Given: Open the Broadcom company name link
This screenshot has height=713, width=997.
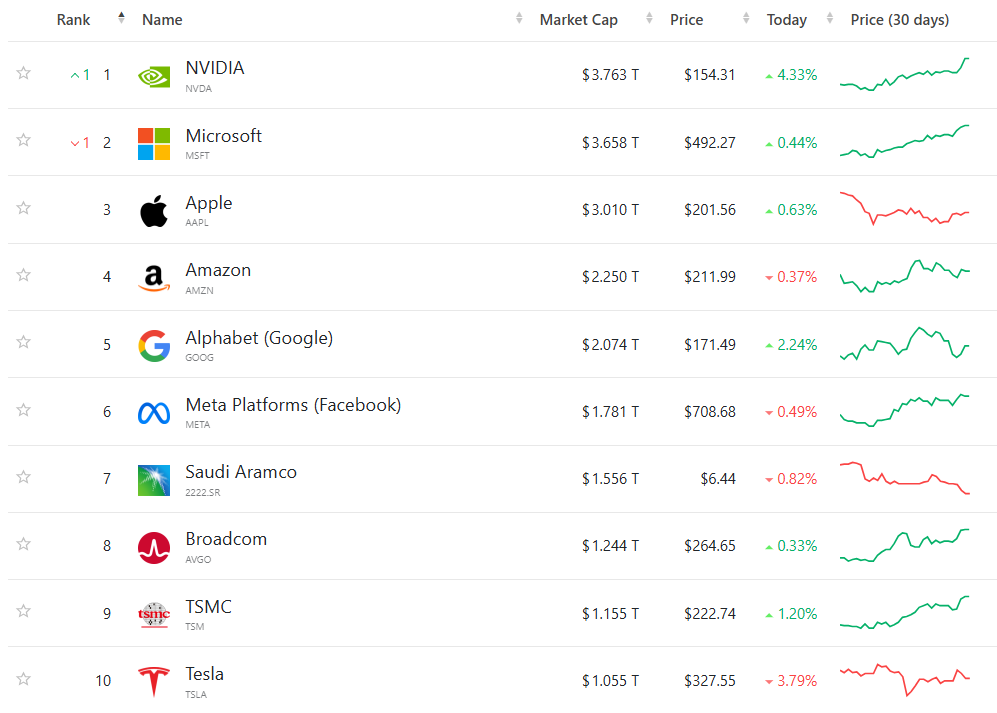Looking at the screenshot, I should point(226,539).
